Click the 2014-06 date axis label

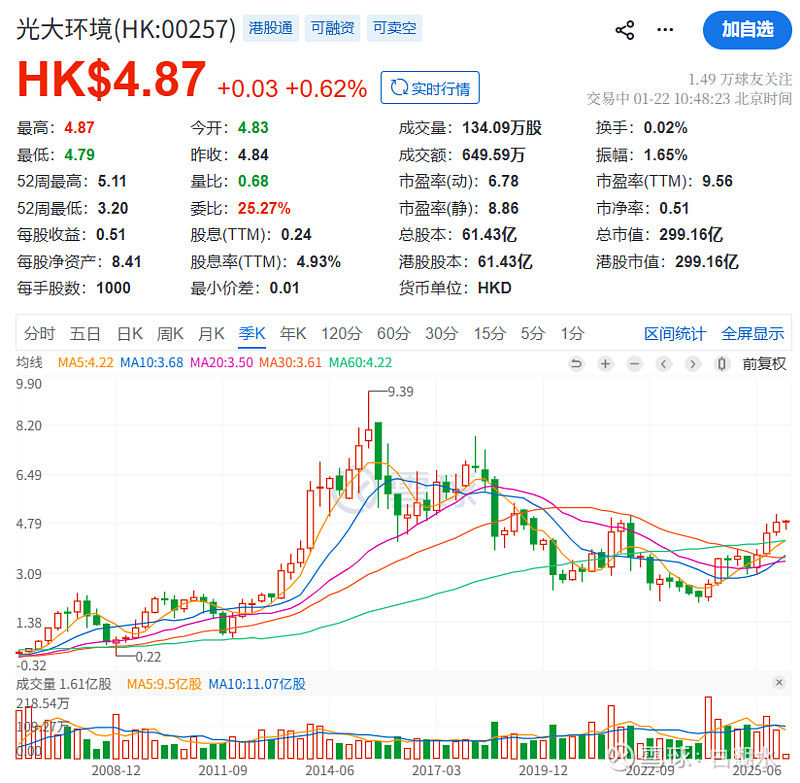coord(330,770)
